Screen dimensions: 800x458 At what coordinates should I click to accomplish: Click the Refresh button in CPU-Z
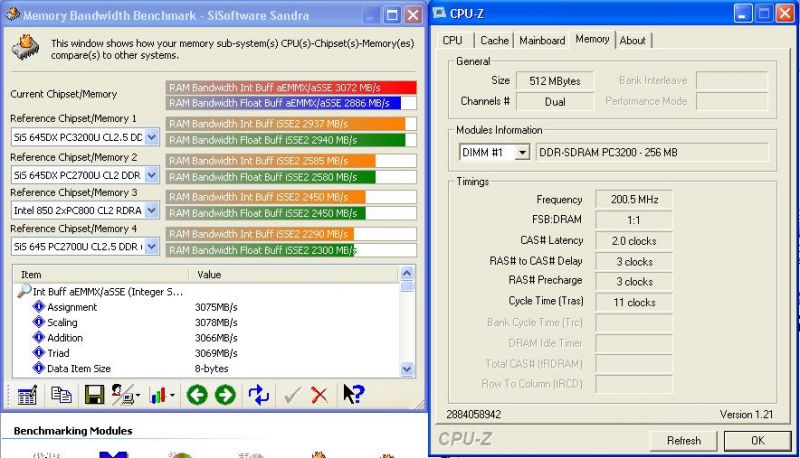[x=684, y=441]
